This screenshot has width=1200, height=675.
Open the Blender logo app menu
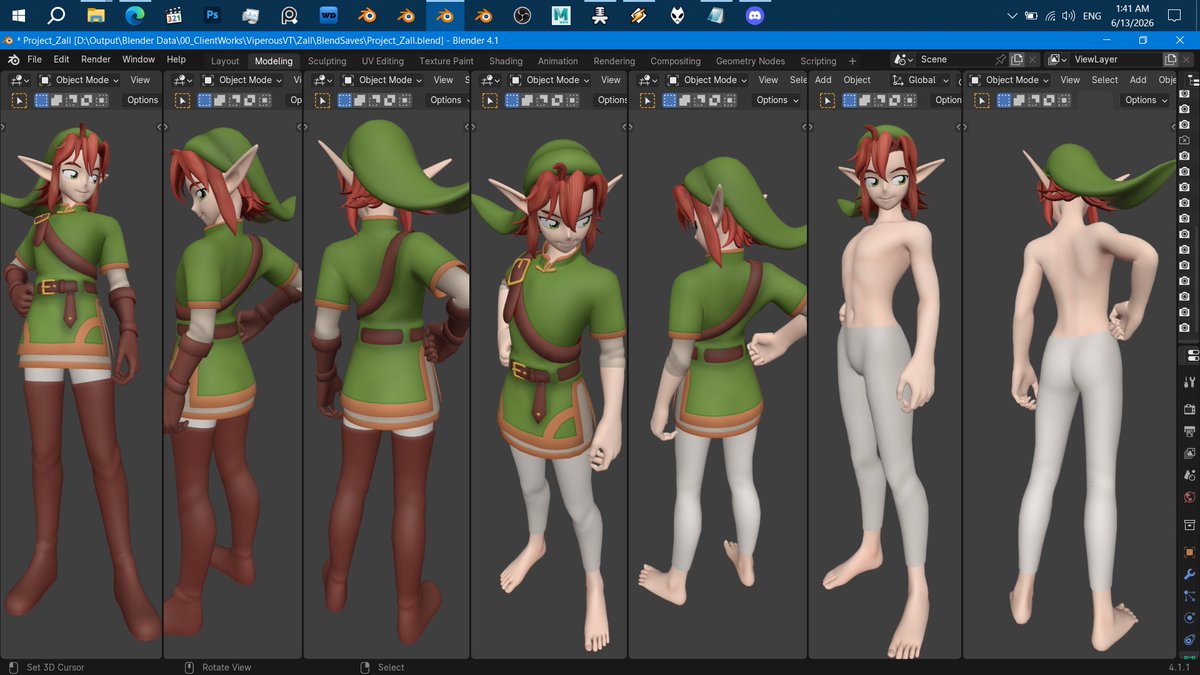pyautogui.click(x=13, y=60)
